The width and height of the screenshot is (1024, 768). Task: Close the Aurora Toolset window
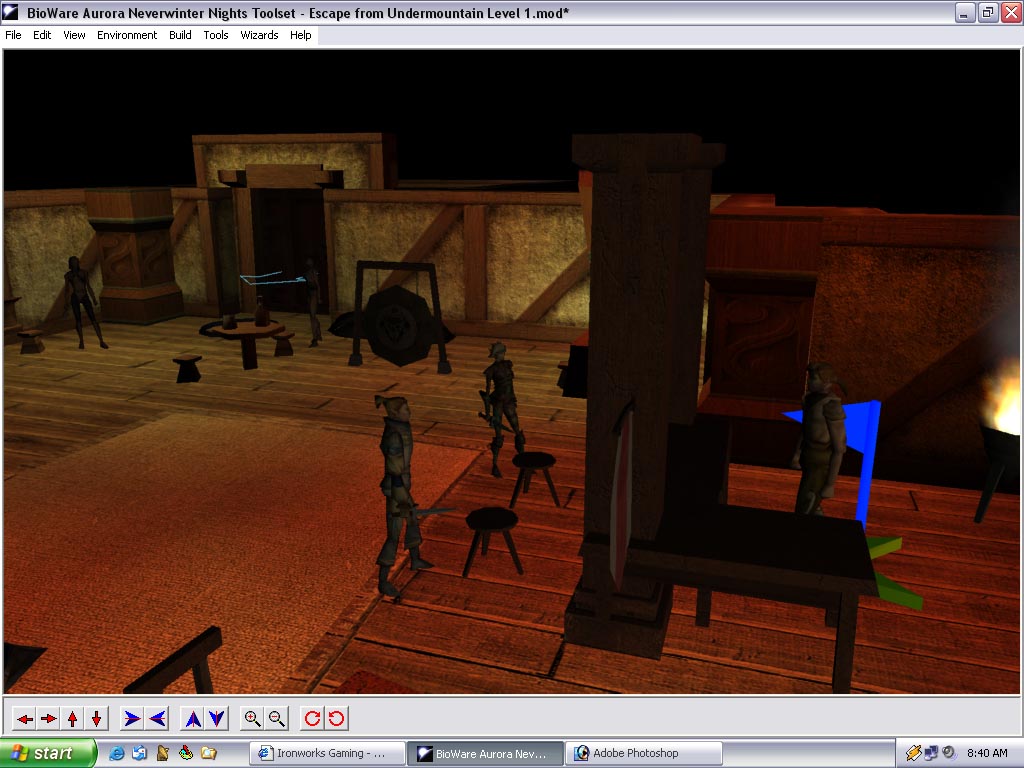click(1012, 12)
